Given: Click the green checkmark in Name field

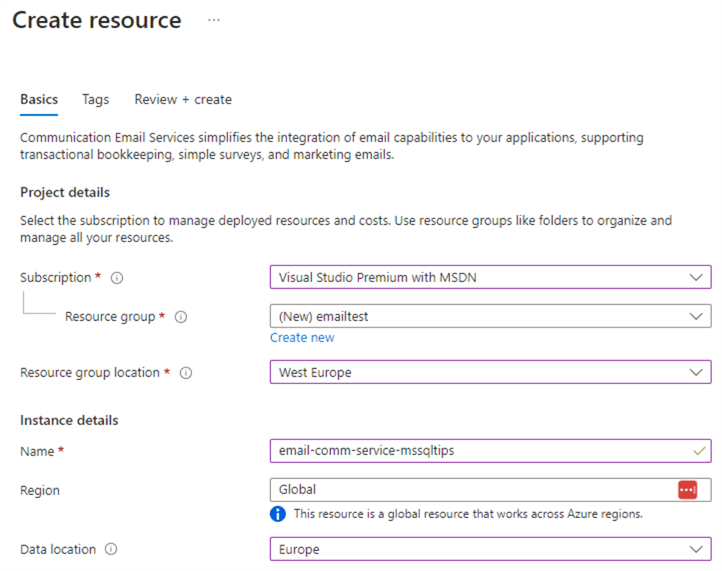Looking at the screenshot, I should click(698, 451).
